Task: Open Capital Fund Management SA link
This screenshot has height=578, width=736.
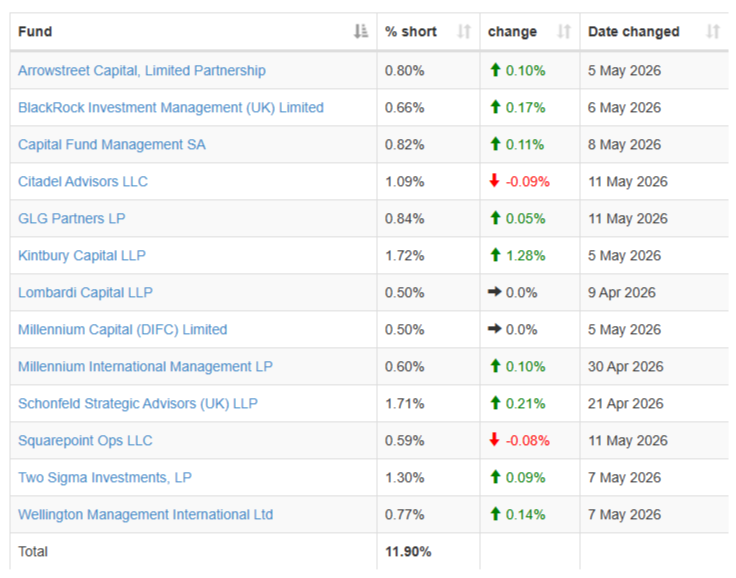Action: (112, 145)
